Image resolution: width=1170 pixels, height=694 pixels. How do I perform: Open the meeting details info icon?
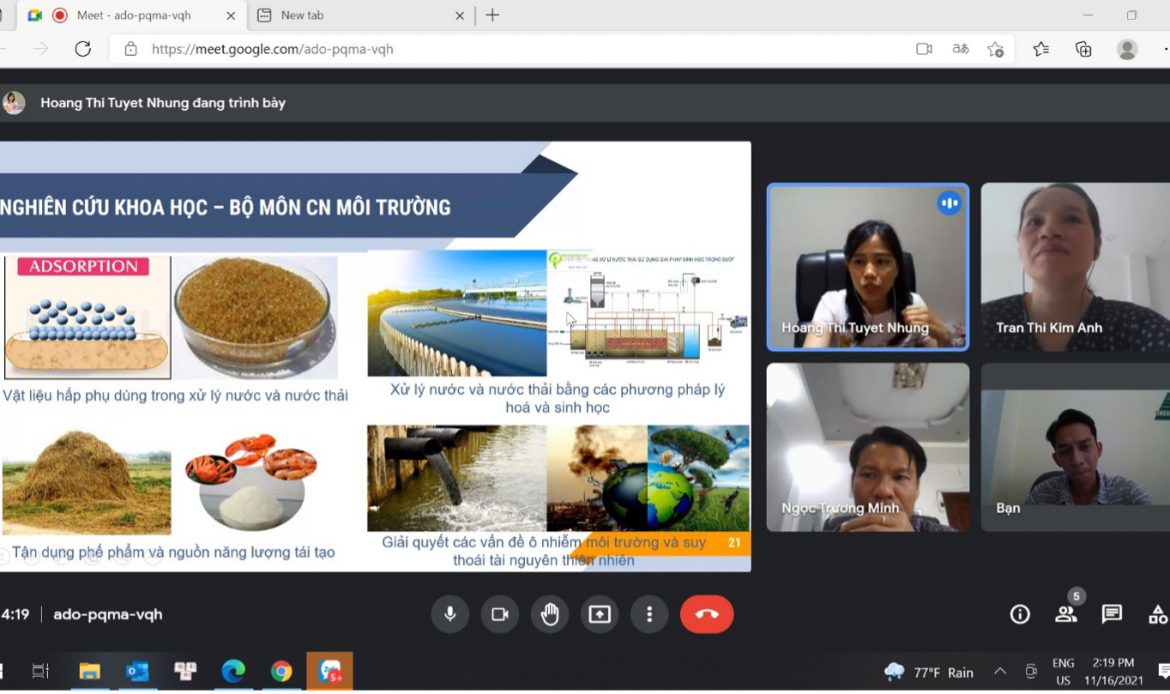(x=1020, y=614)
